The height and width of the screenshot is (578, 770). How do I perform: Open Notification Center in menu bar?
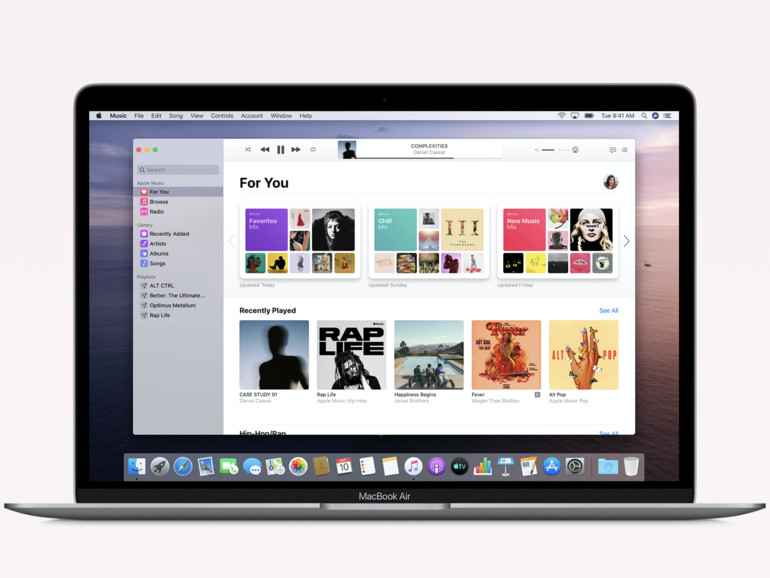tap(667, 116)
